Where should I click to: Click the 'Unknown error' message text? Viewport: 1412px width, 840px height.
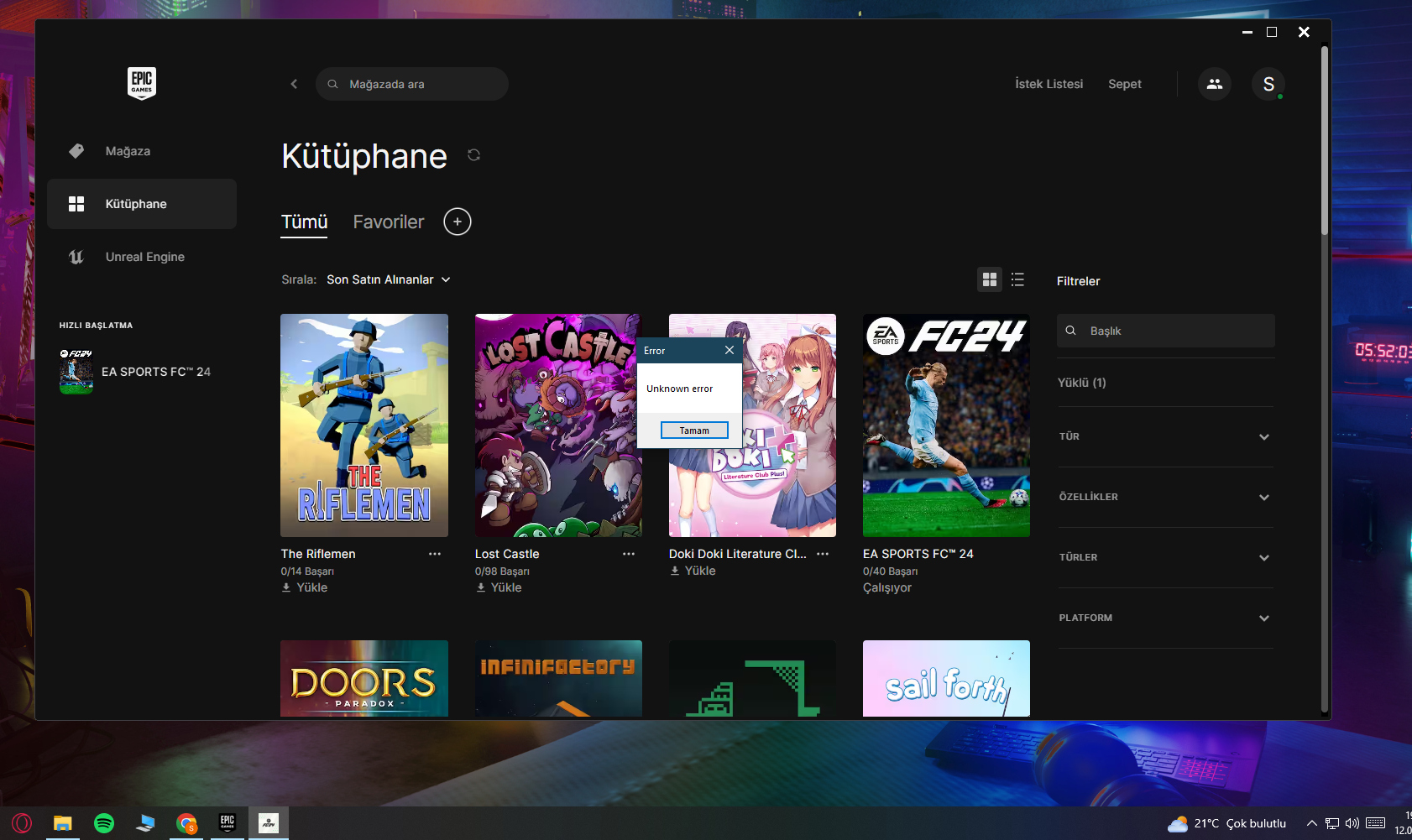679,389
